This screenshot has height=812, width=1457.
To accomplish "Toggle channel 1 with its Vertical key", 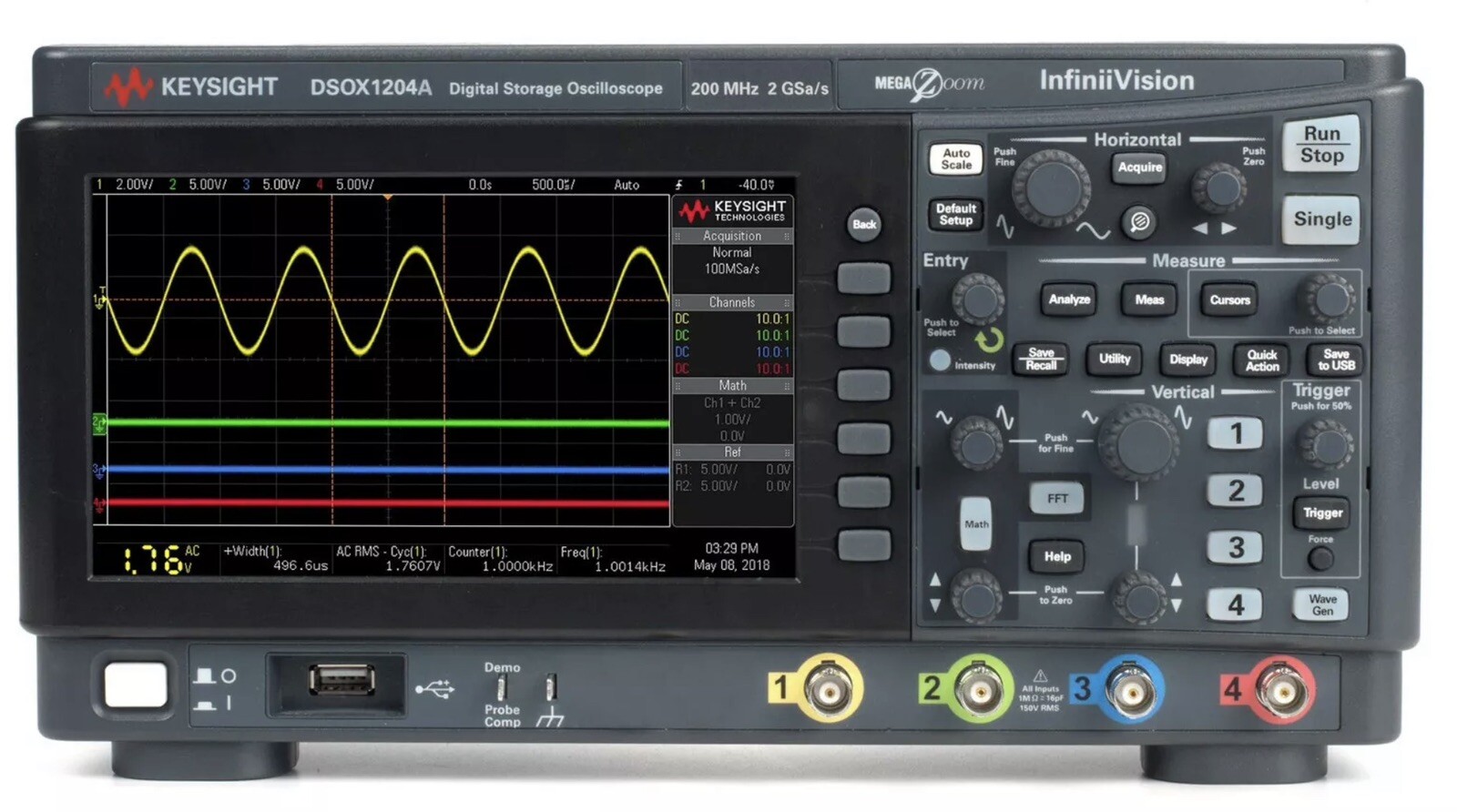I will (1236, 433).
